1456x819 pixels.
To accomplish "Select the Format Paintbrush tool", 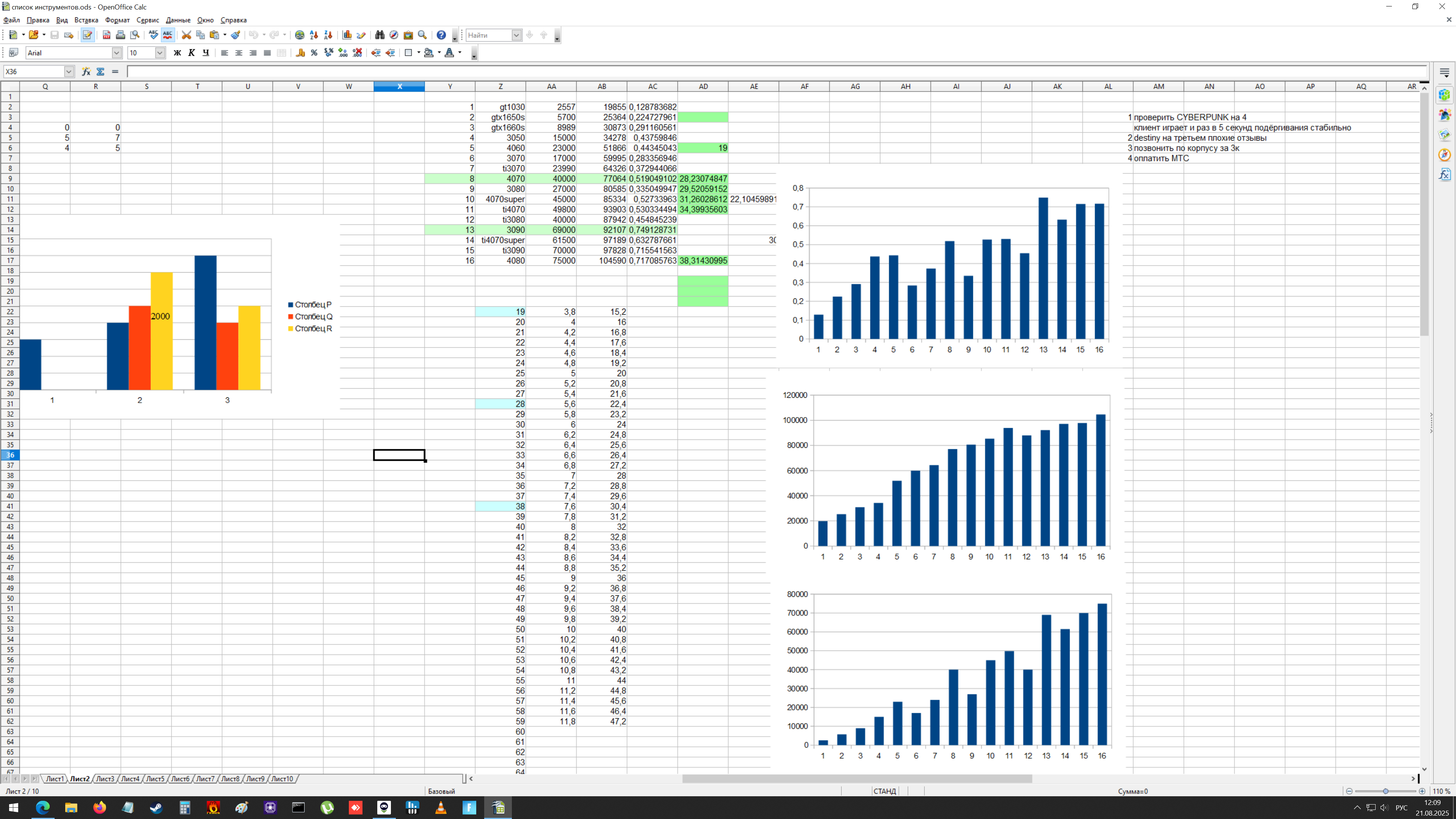I will [x=236, y=35].
